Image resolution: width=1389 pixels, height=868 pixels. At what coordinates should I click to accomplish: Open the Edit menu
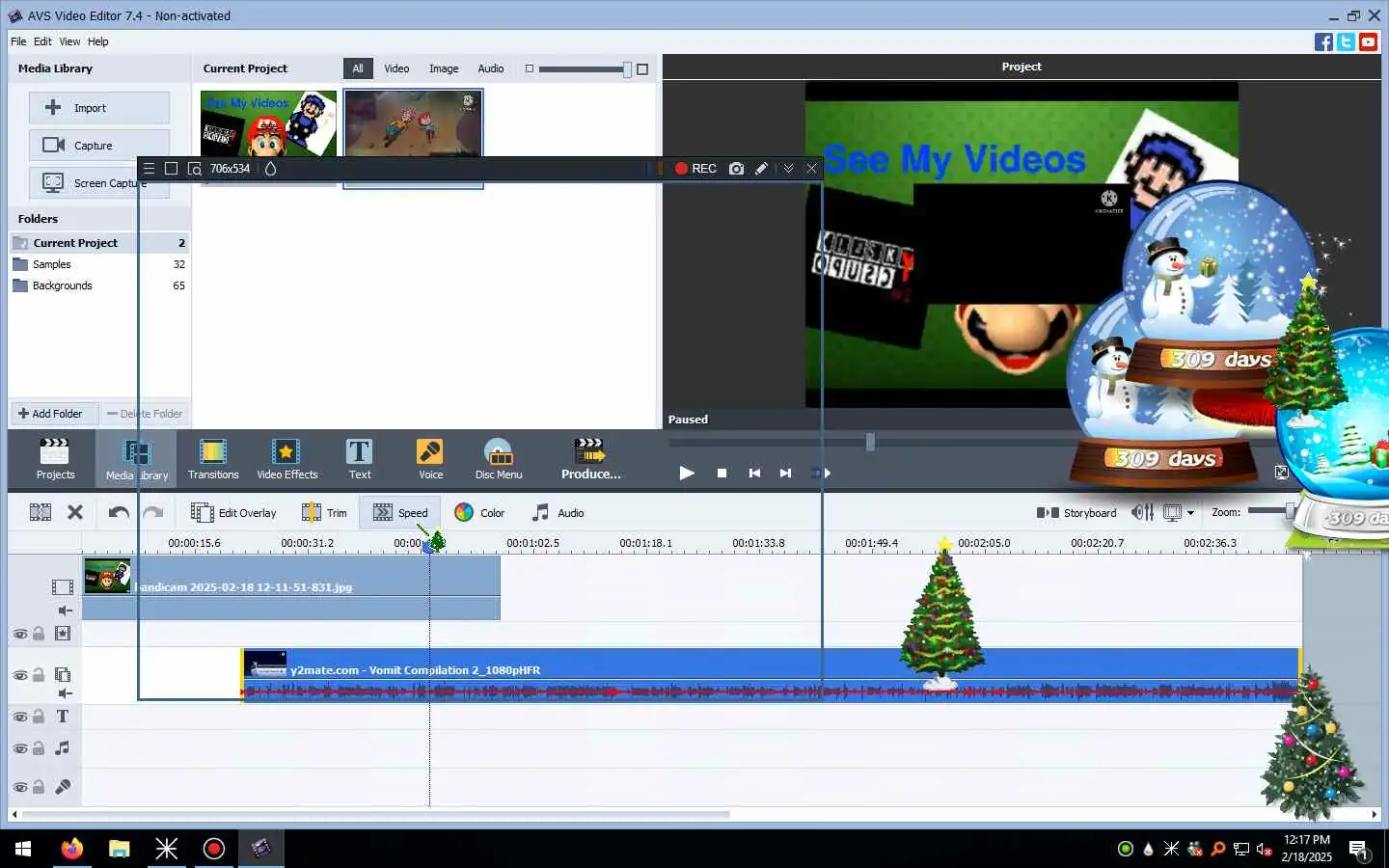tap(42, 41)
